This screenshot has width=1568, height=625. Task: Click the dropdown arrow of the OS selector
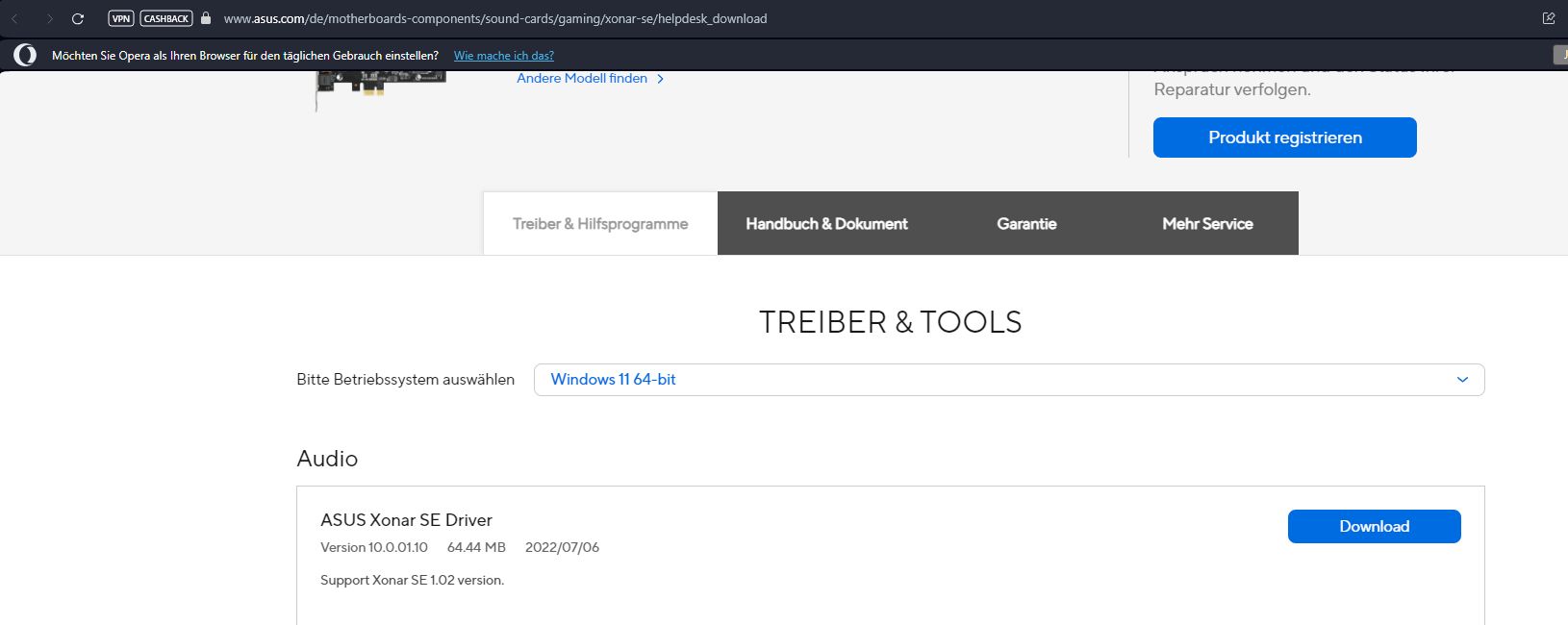pyautogui.click(x=1462, y=380)
